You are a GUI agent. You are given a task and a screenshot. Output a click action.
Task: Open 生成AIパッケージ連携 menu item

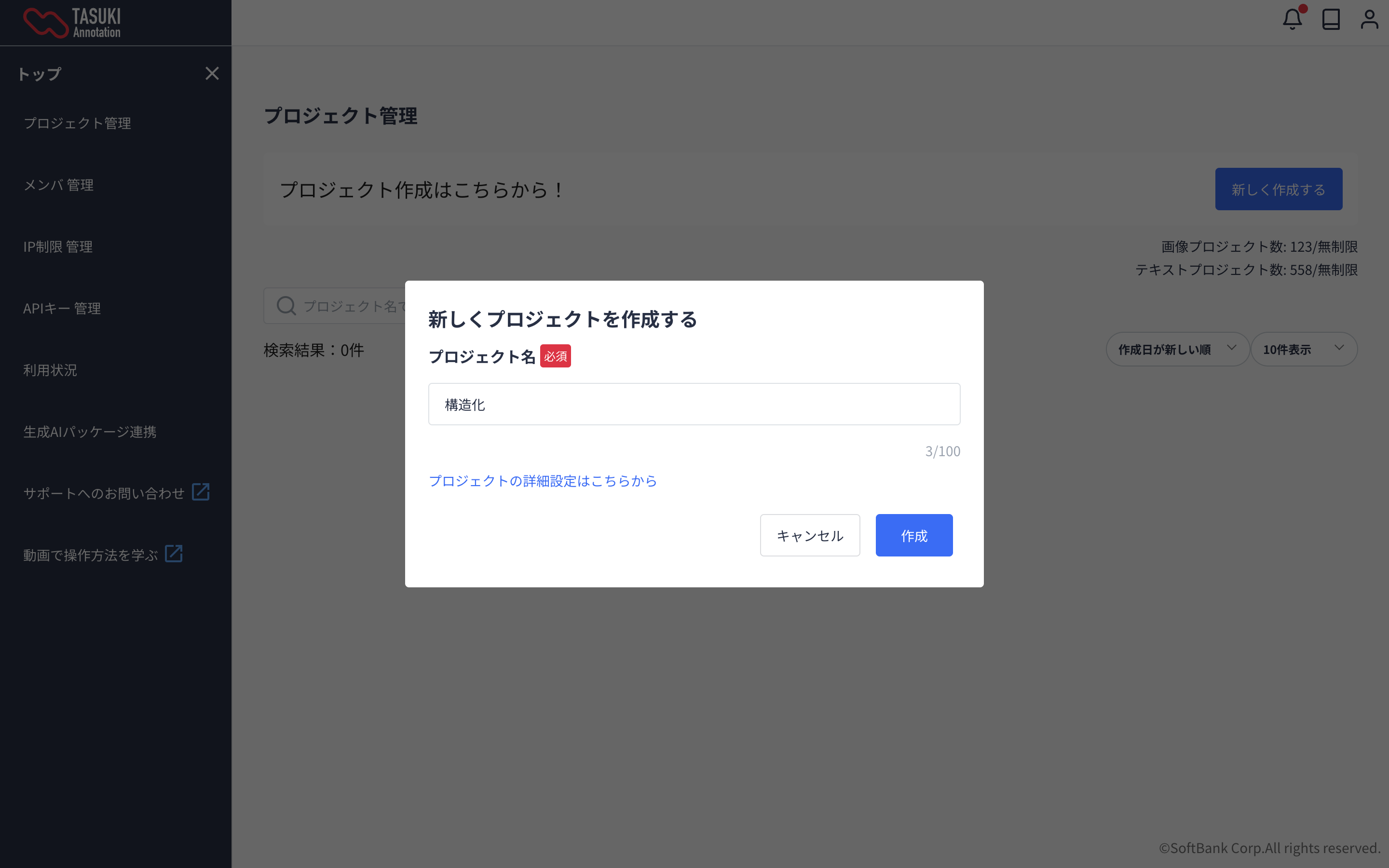[x=90, y=432]
